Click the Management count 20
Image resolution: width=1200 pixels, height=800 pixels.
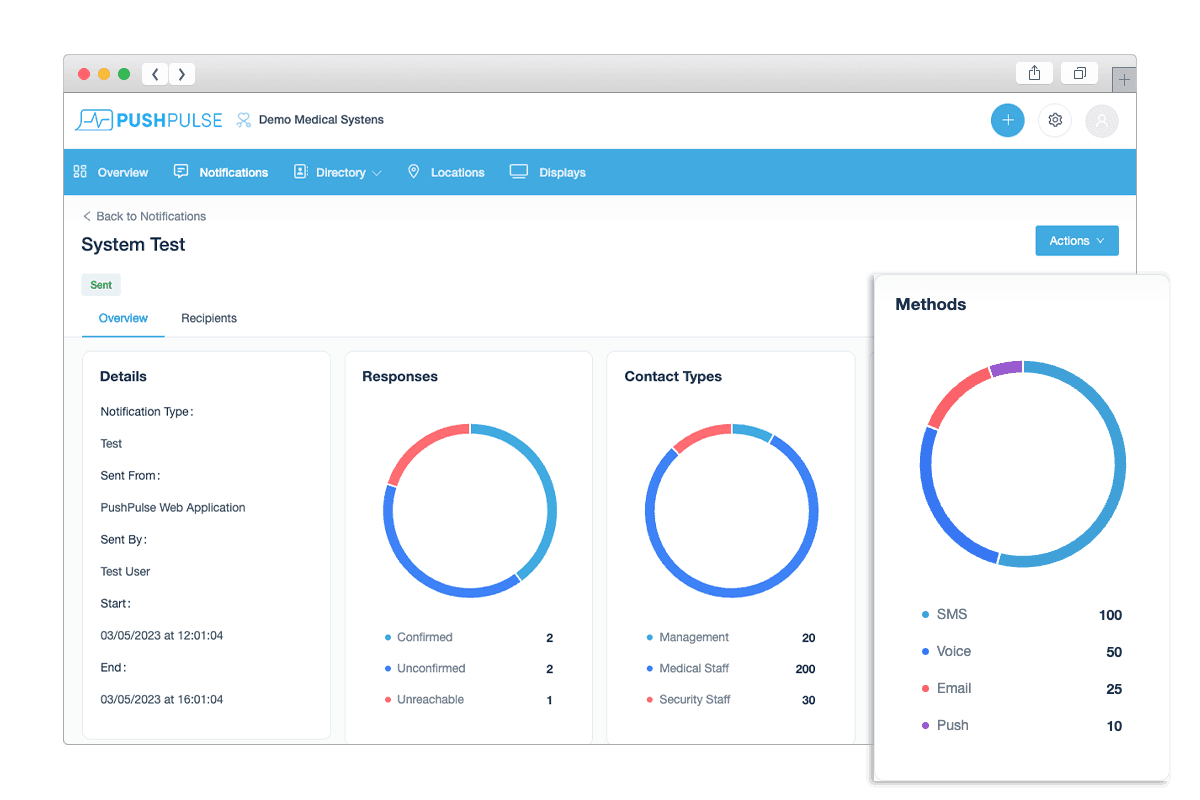pyautogui.click(x=808, y=638)
